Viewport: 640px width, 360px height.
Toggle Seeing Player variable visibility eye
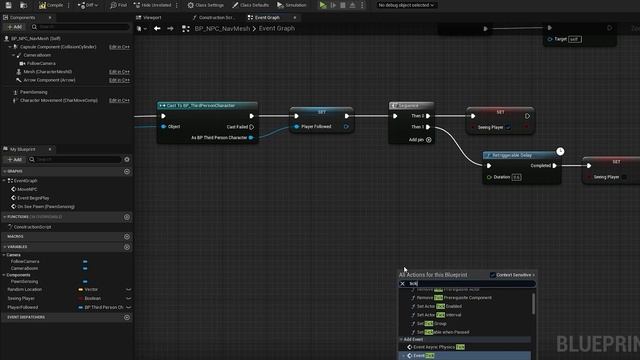129,298
